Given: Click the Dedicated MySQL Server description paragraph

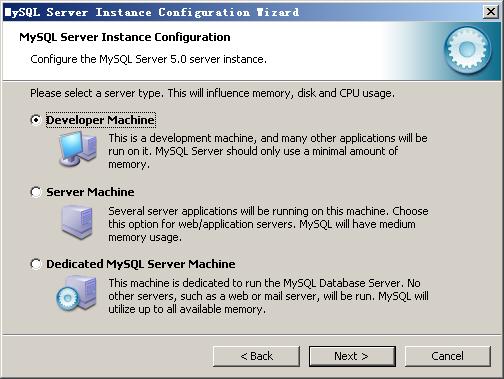Looking at the screenshot, I should pos(268,296).
